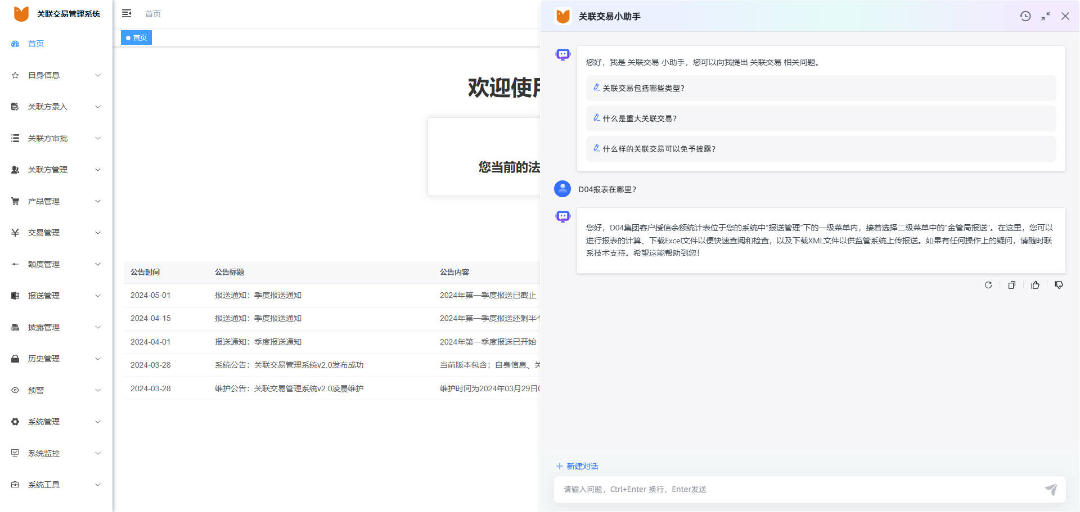The width and height of the screenshot is (1080, 512).
Task: Expand the 交易管理 sidebar menu
Action: tap(56, 233)
